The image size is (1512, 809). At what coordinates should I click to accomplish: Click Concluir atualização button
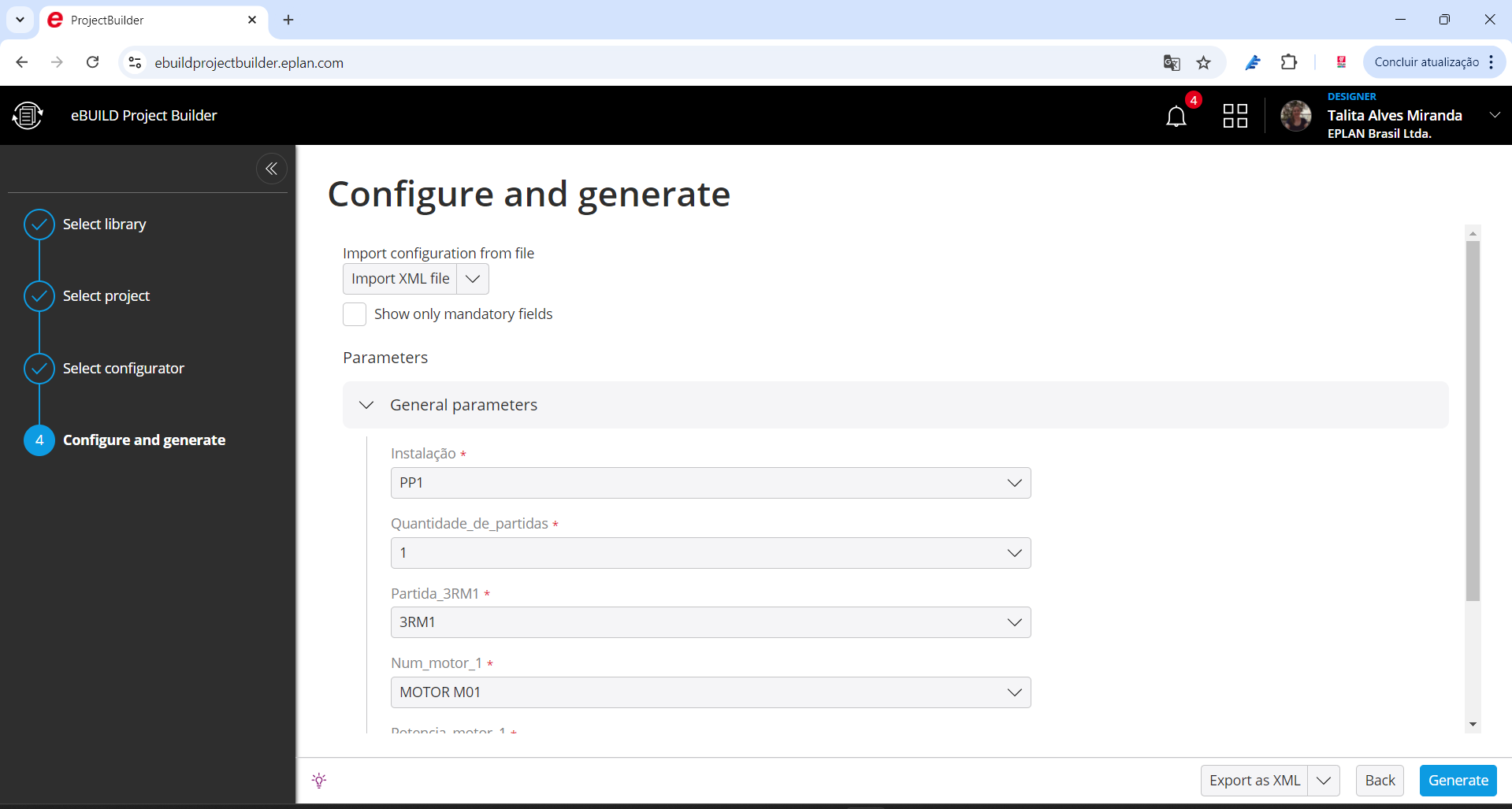1426,62
